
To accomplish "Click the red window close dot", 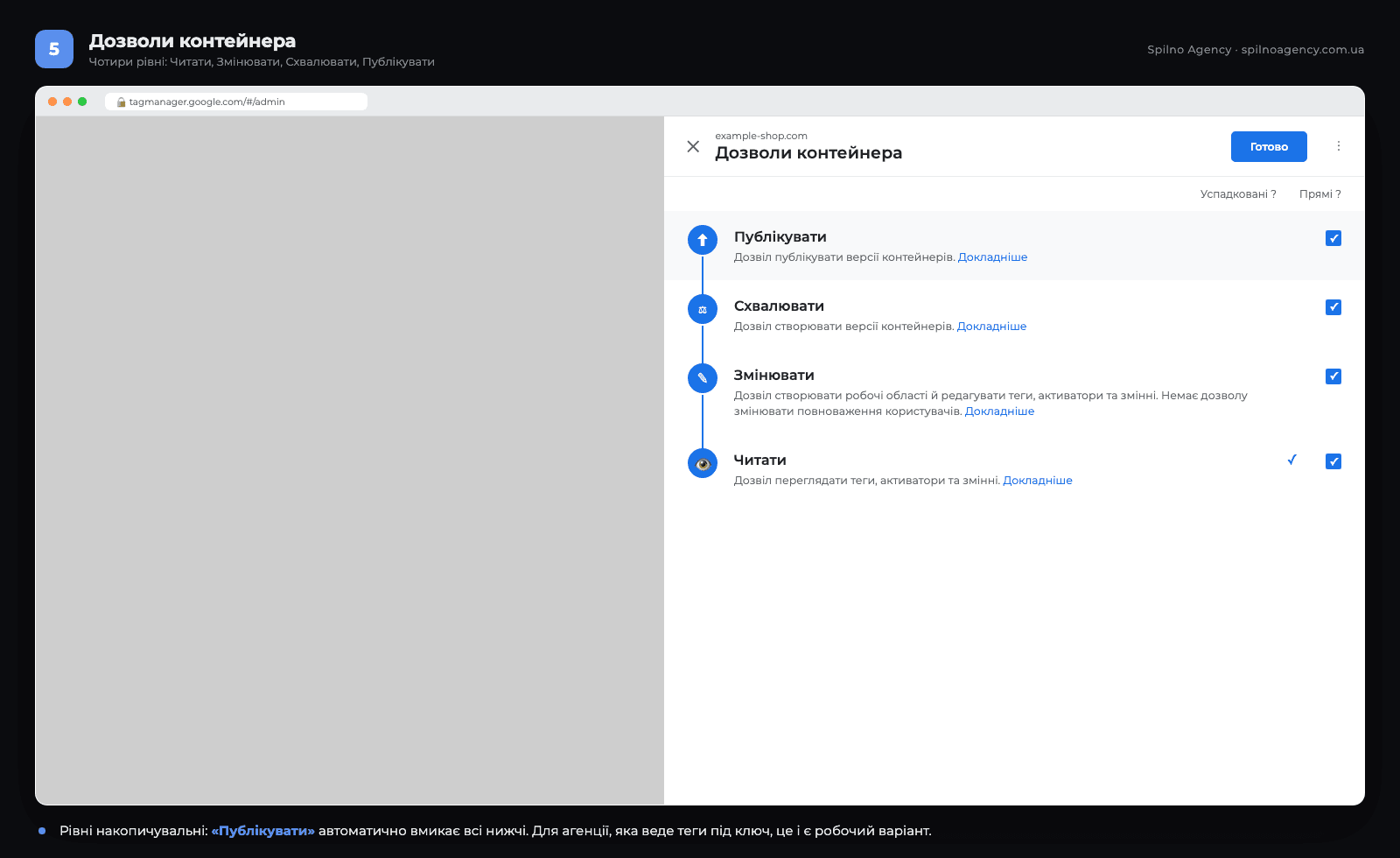I will [52, 102].
